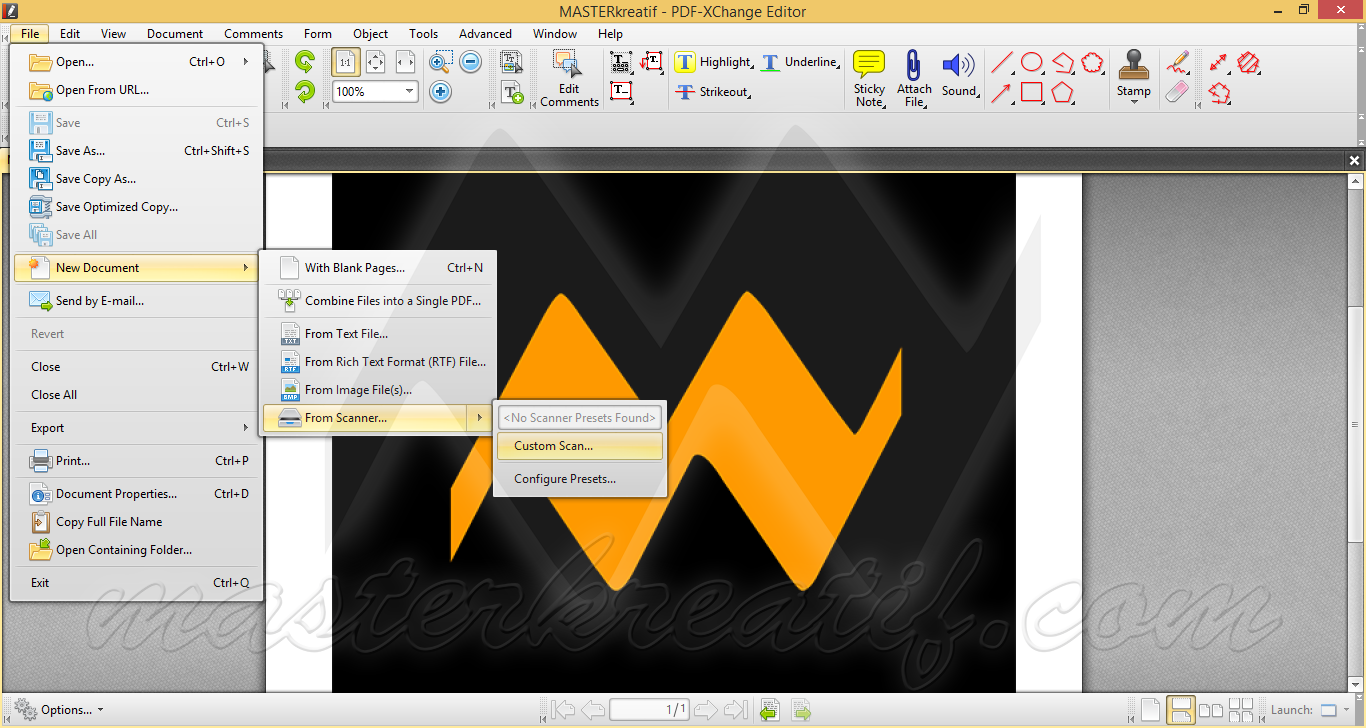Select the two pages facing layout icon
Image resolution: width=1366 pixels, height=728 pixels.
pos(1210,710)
